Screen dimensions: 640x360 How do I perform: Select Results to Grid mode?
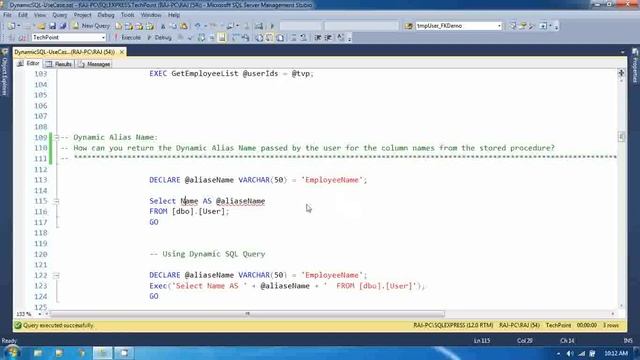(270, 38)
